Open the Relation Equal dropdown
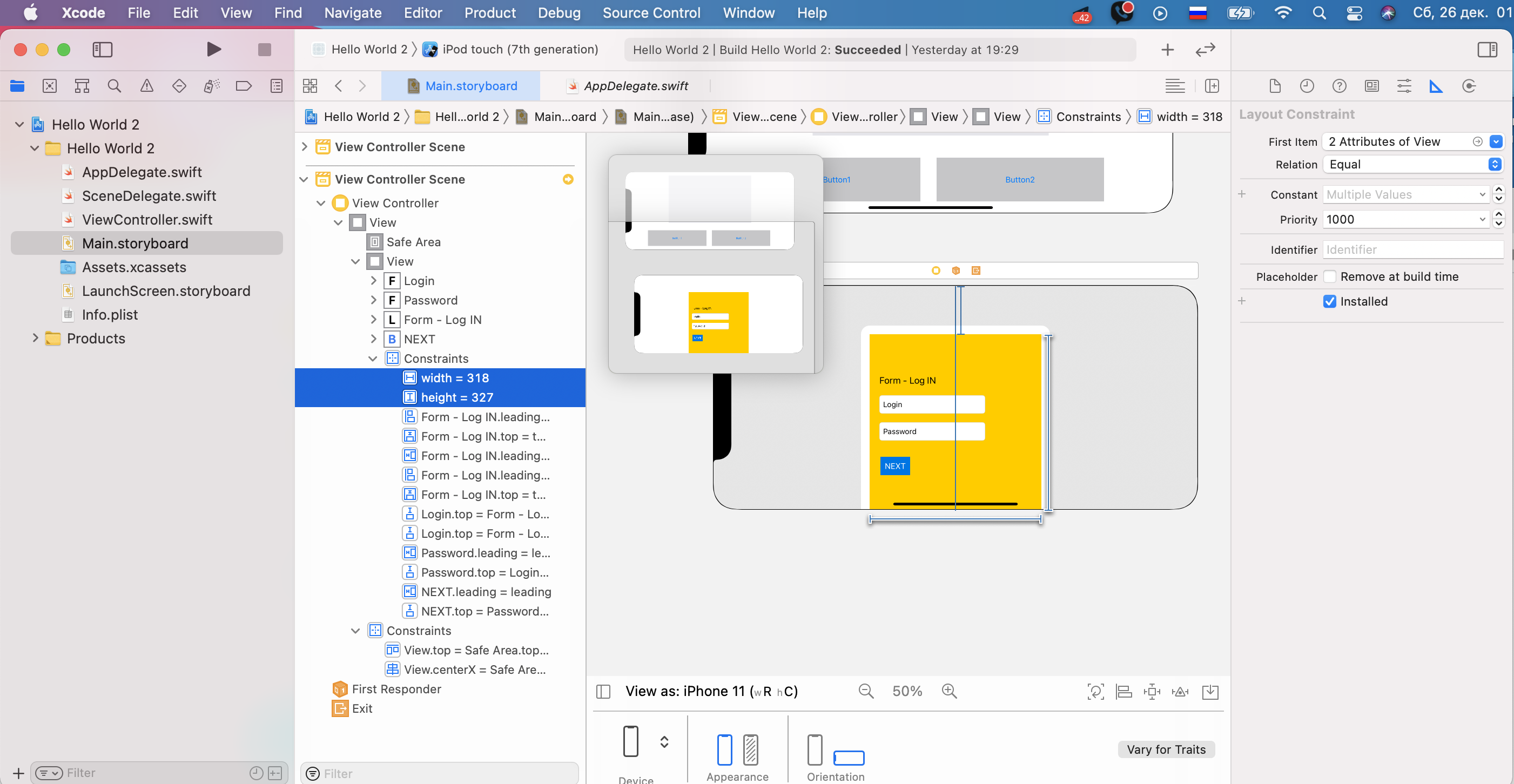Screen dimensions: 1514x784 [1413, 165]
